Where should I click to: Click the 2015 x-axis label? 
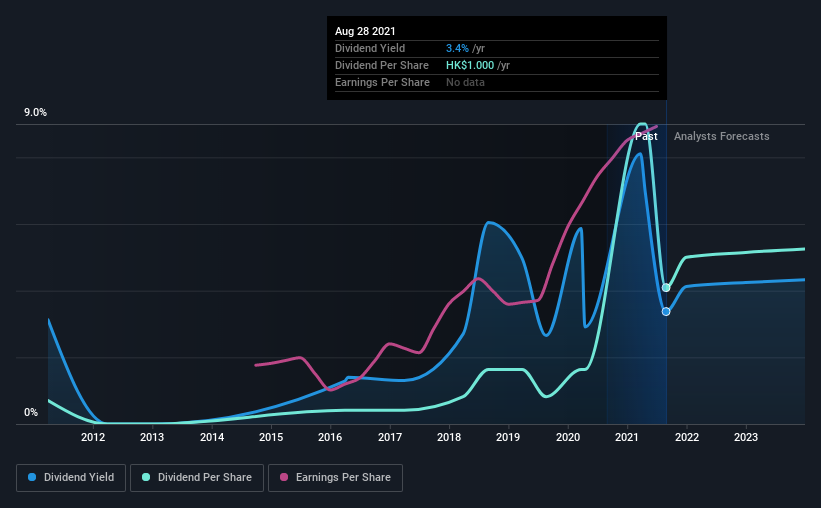pyautogui.click(x=271, y=437)
